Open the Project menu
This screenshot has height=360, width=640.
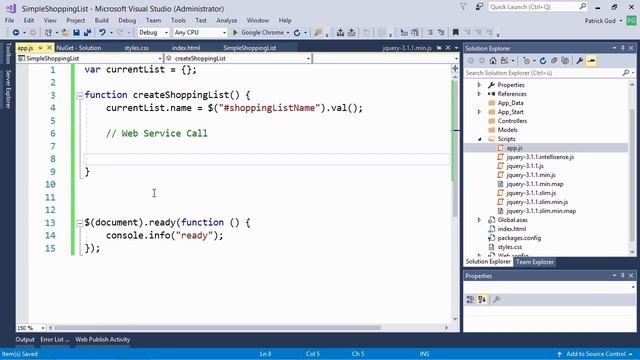76,20
